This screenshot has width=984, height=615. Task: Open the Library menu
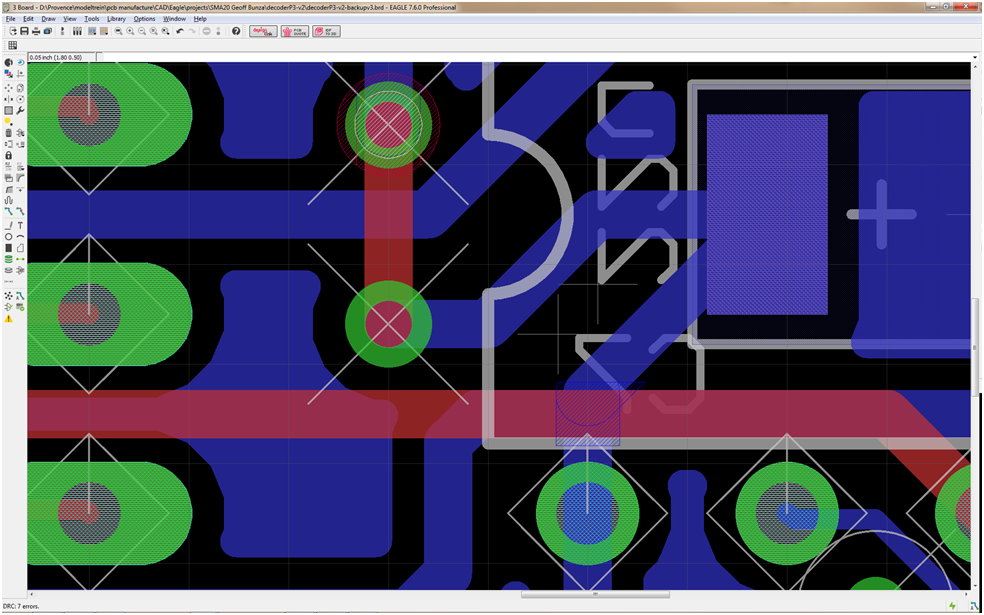pyautogui.click(x=117, y=19)
